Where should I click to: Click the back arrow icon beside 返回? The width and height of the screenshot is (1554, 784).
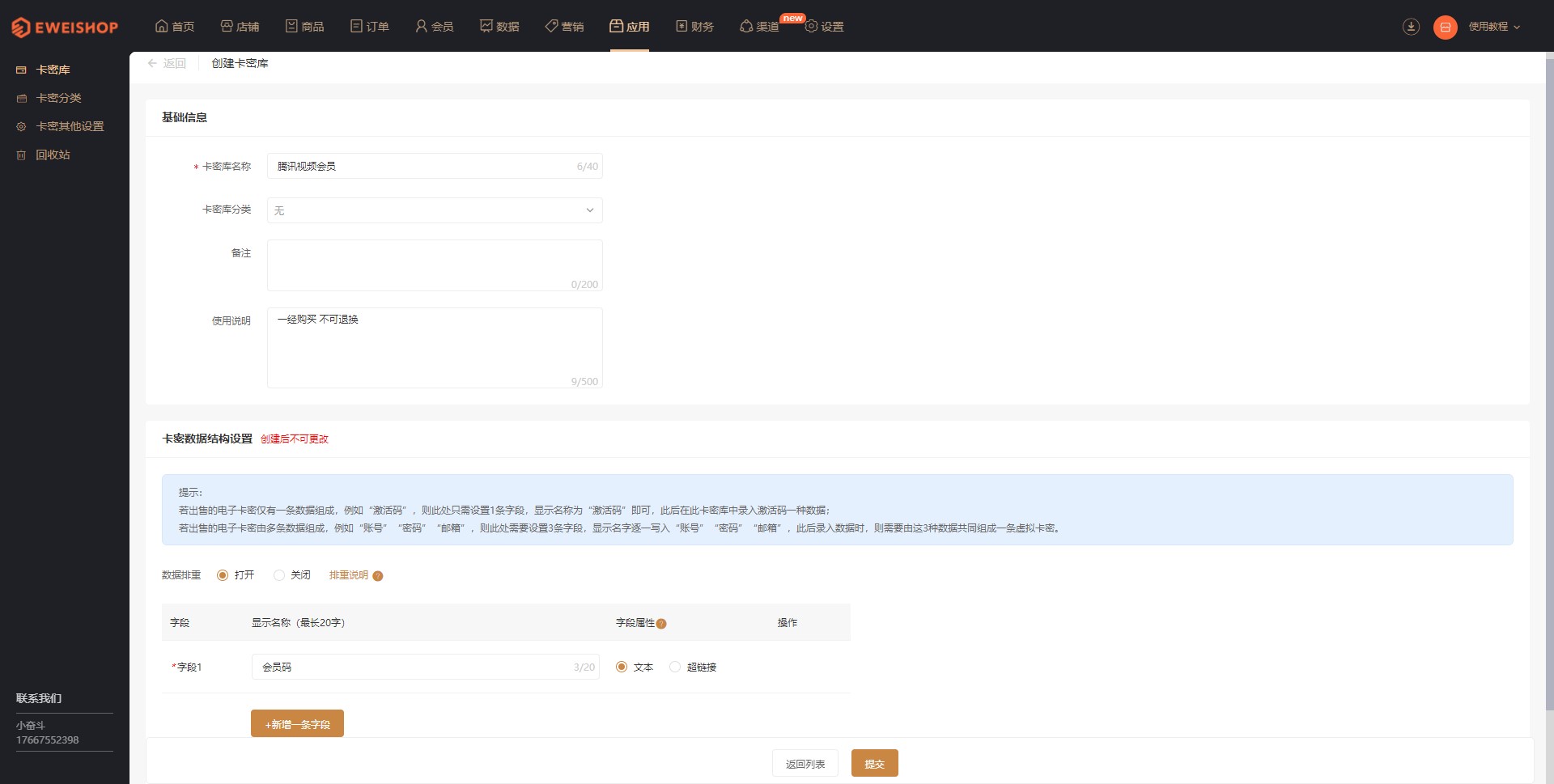(152, 63)
